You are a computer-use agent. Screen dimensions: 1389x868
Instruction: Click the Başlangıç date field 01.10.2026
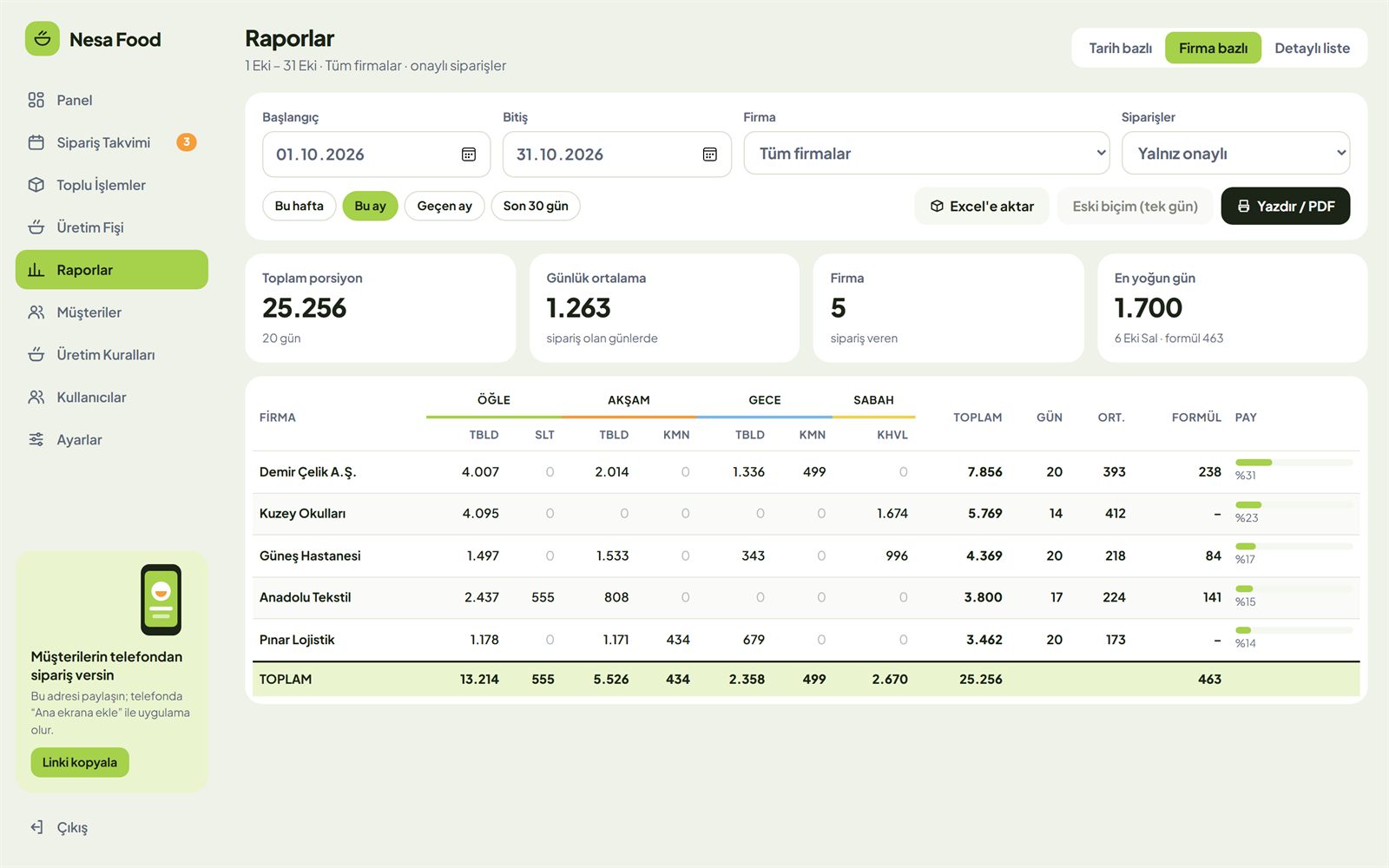tap(376, 155)
